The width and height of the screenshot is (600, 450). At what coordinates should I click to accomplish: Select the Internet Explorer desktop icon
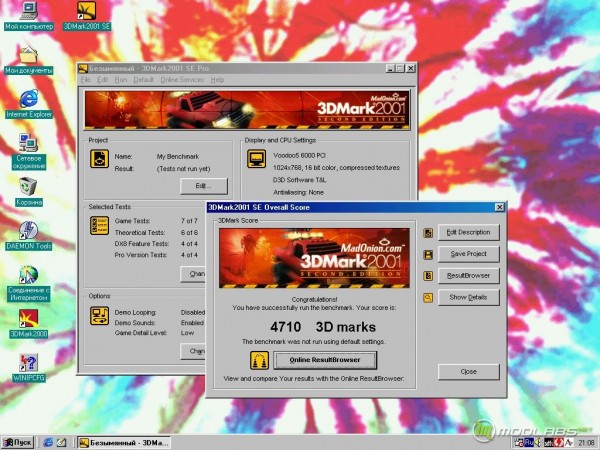click(29, 104)
